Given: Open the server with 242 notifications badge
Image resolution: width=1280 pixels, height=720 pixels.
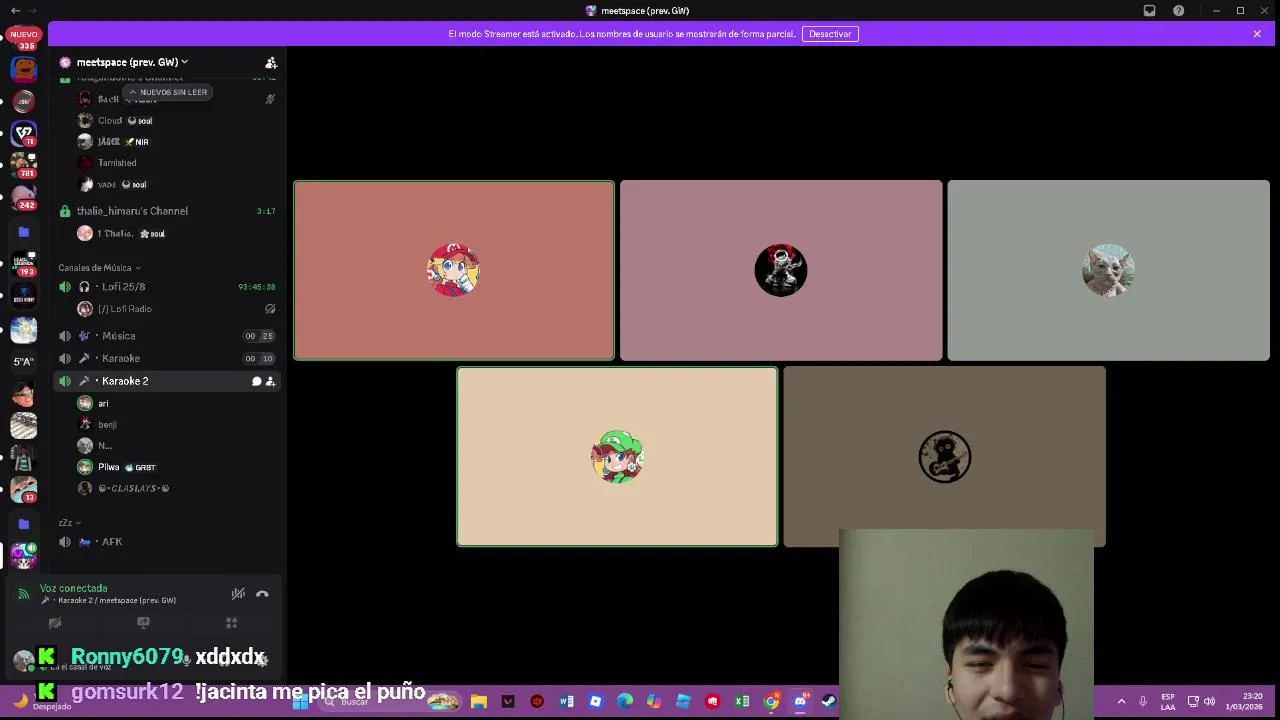Looking at the screenshot, I should (x=24, y=196).
